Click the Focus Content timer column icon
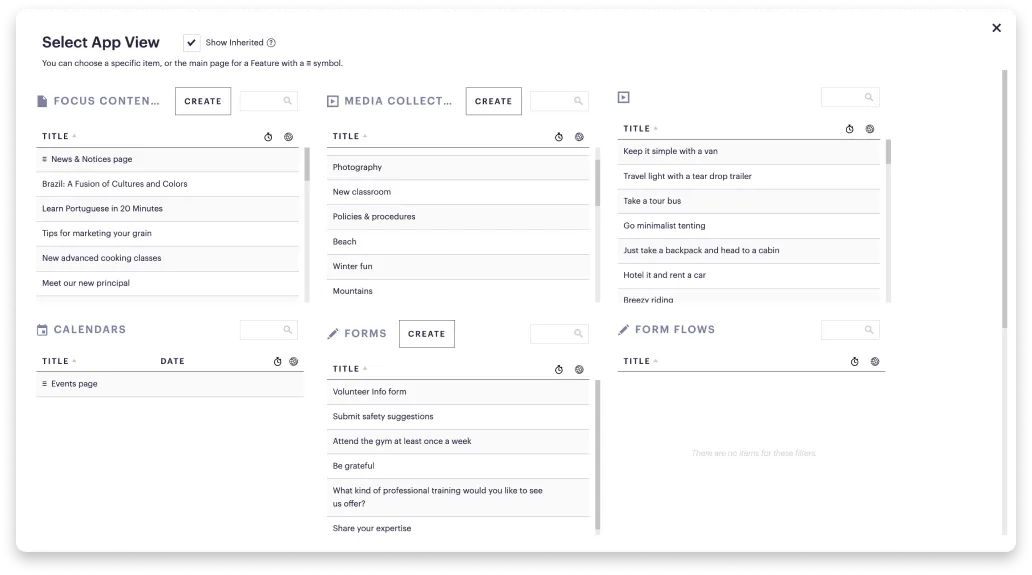This screenshot has height=575, width=1032. tap(269, 137)
